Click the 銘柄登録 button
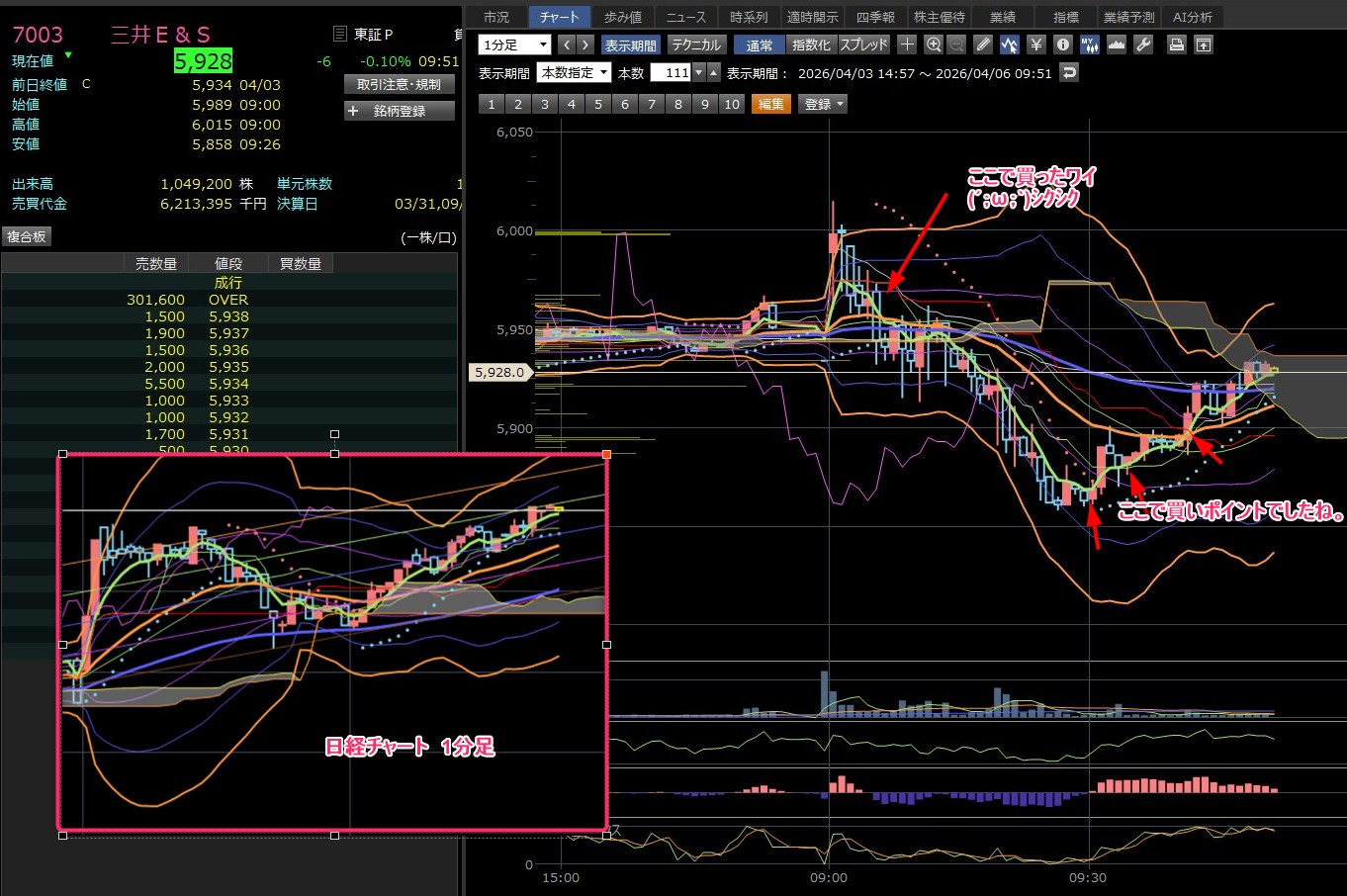1347x896 pixels. pos(400,111)
